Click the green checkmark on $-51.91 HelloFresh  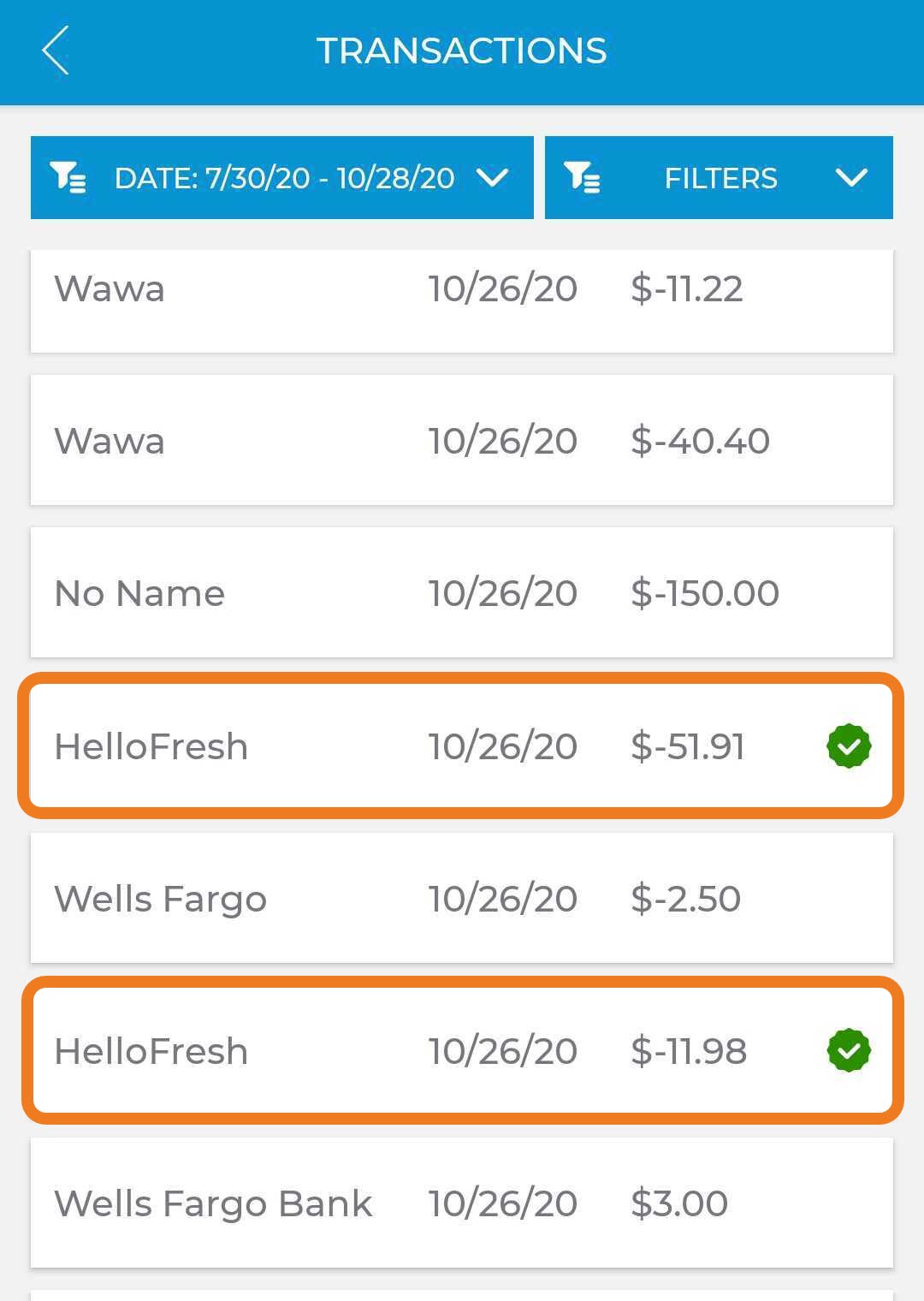pyautogui.click(x=849, y=746)
